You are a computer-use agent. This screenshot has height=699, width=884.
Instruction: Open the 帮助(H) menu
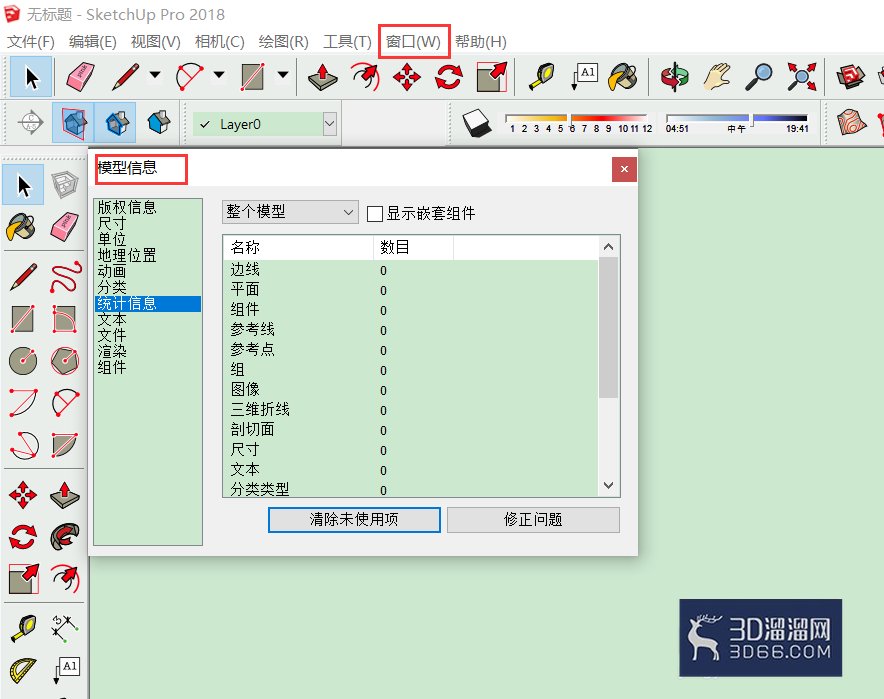point(481,42)
